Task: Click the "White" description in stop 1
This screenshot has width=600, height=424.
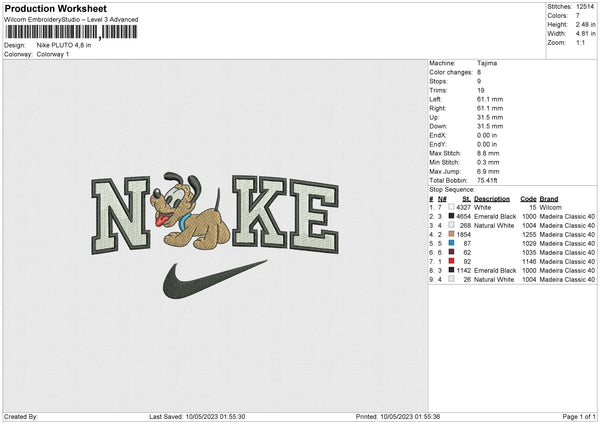Action: tap(482, 207)
